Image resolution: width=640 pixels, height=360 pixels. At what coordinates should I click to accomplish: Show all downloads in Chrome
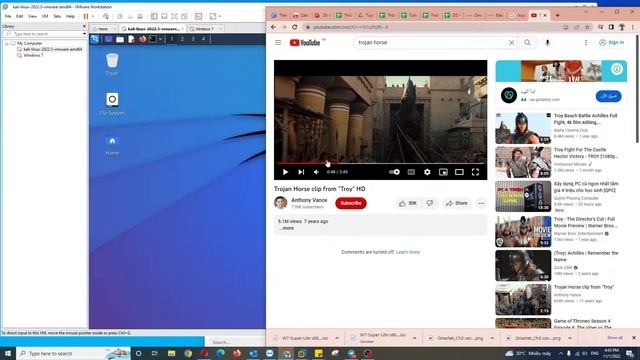(615, 338)
